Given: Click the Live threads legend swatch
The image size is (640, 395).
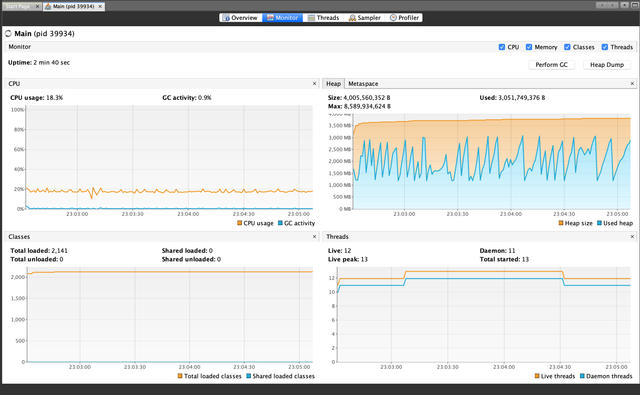Looking at the screenshot, I should [x=537, y=376].
